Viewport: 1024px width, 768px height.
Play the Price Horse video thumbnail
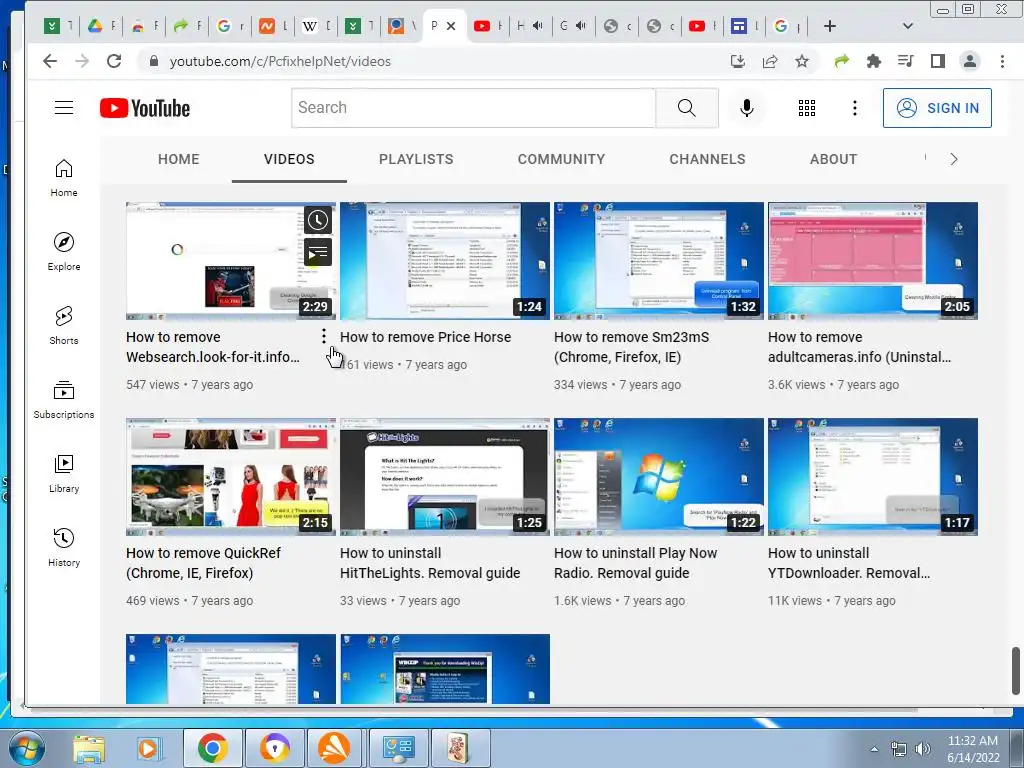(445, 261)
